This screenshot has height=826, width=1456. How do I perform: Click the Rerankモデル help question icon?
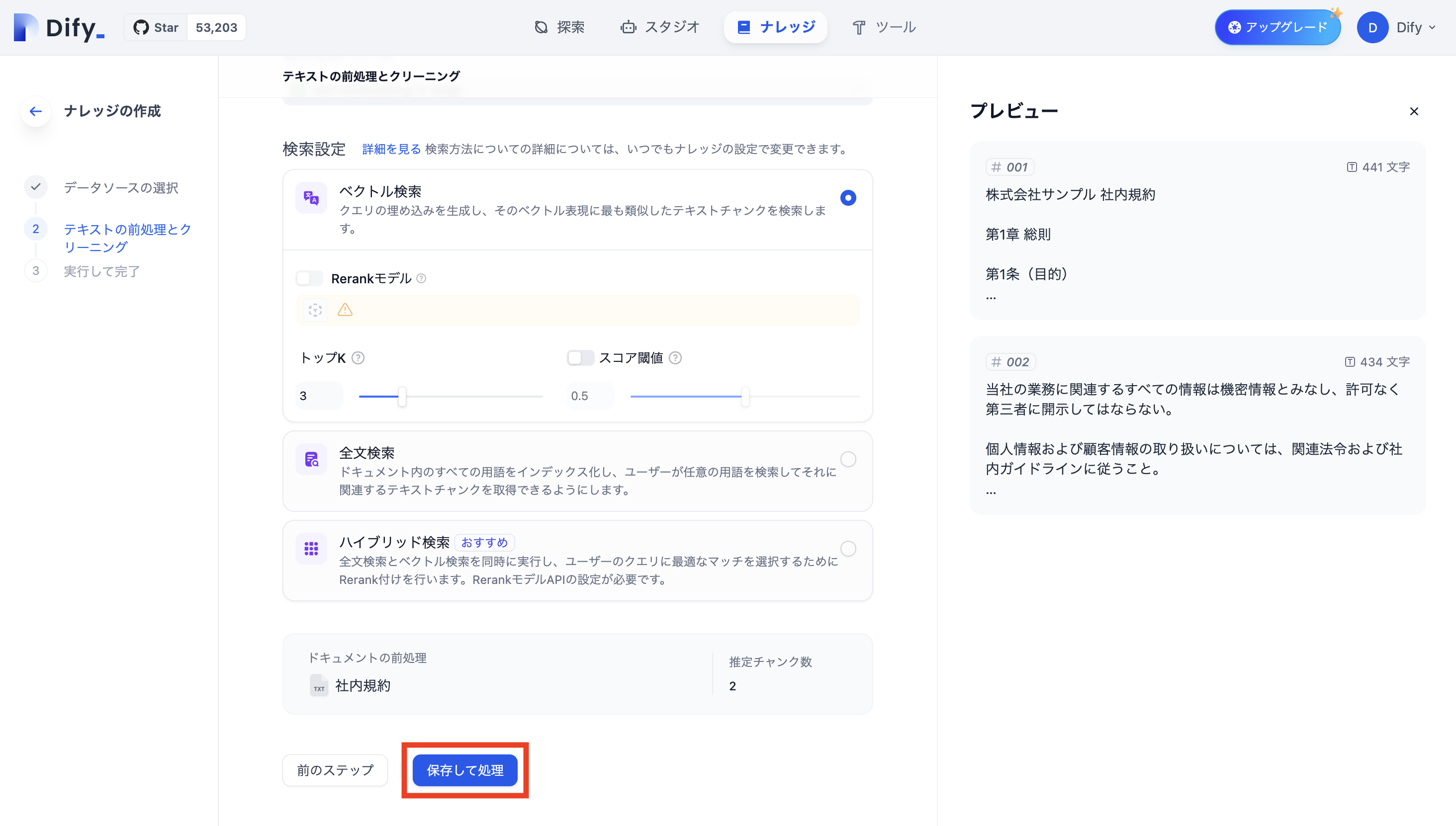click(421, 278)
